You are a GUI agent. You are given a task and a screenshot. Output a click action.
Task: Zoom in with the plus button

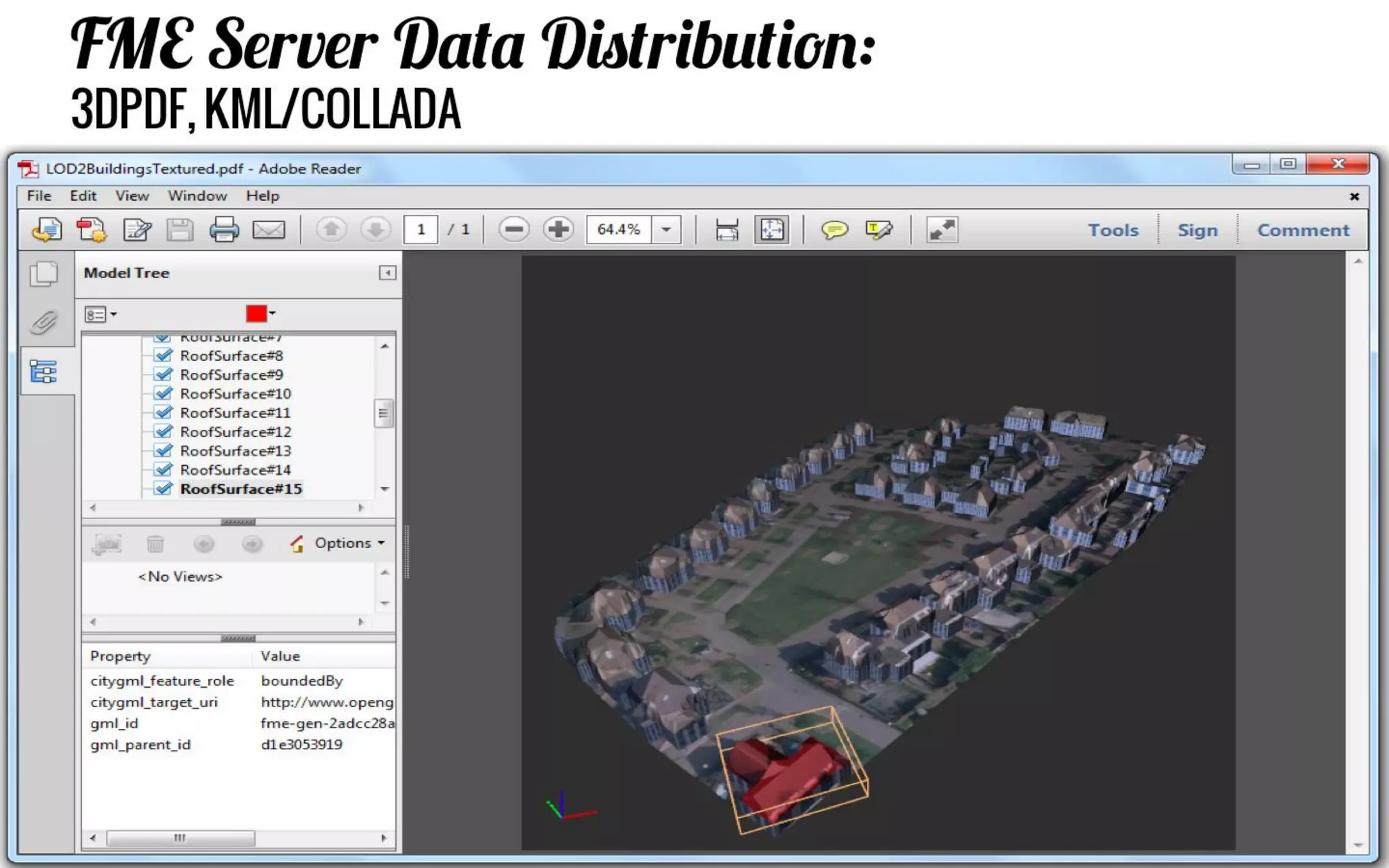coord(558,230)
